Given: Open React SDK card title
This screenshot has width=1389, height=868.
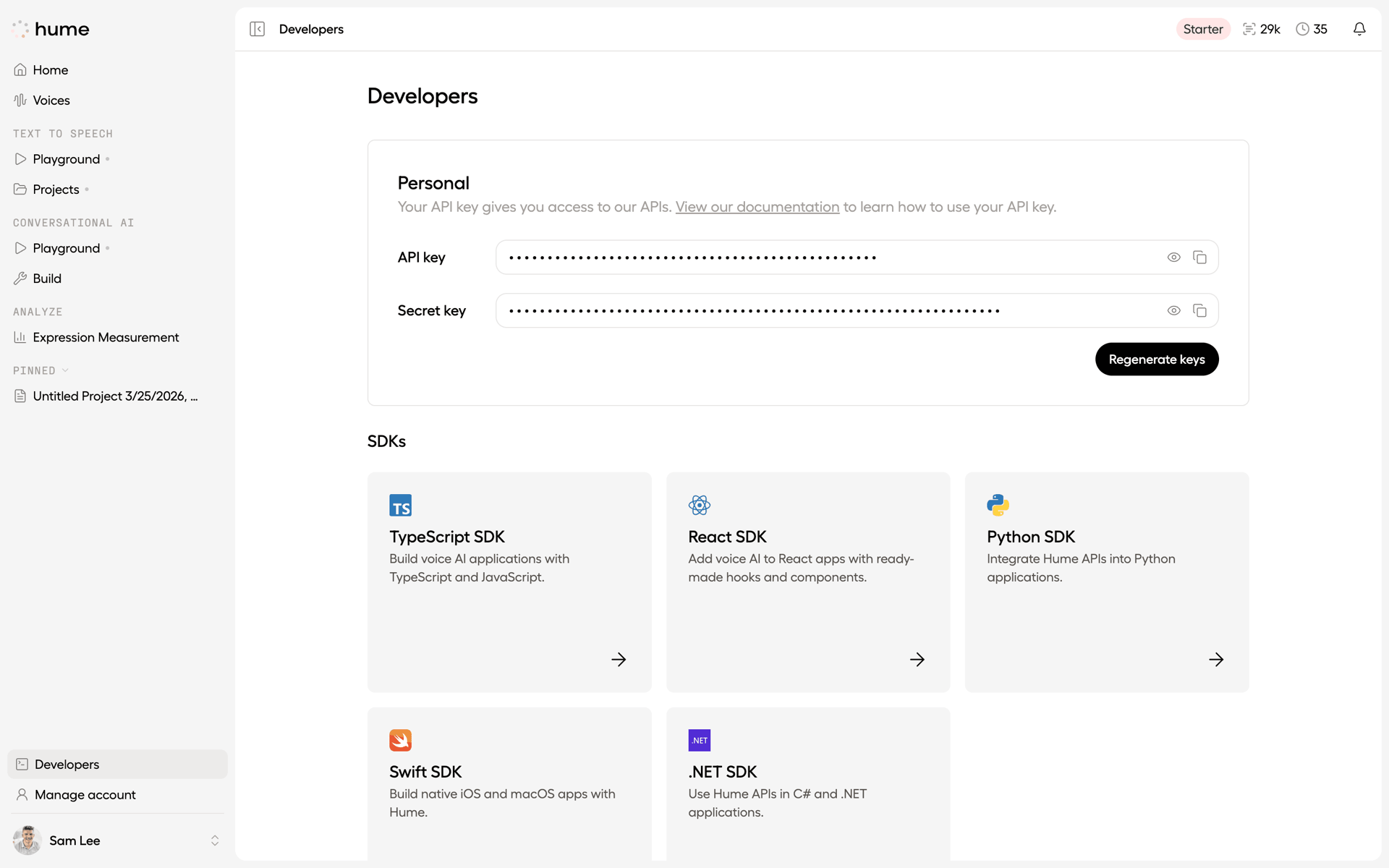Looking at the screenshot, I should [727, 537].
